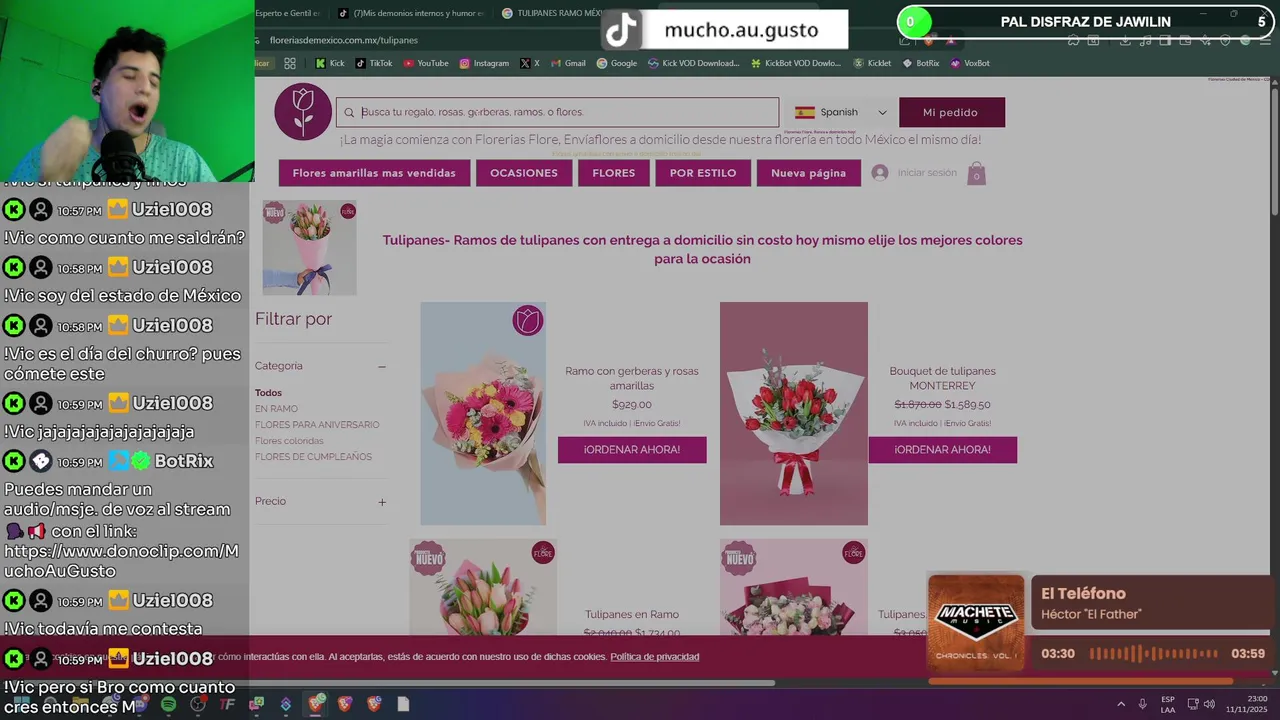
Task: Click the Florerías Flore tulip logo
Action: tap(303, 112)
